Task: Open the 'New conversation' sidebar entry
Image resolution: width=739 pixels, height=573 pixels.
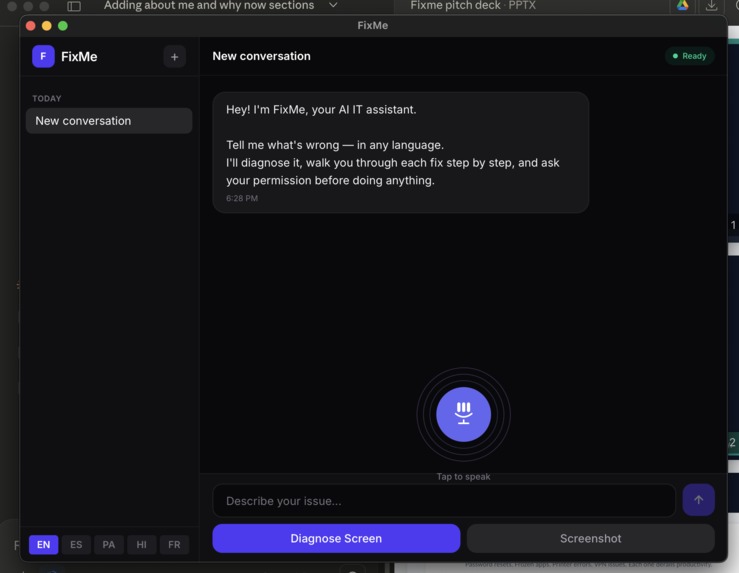Action: [109, 121]
